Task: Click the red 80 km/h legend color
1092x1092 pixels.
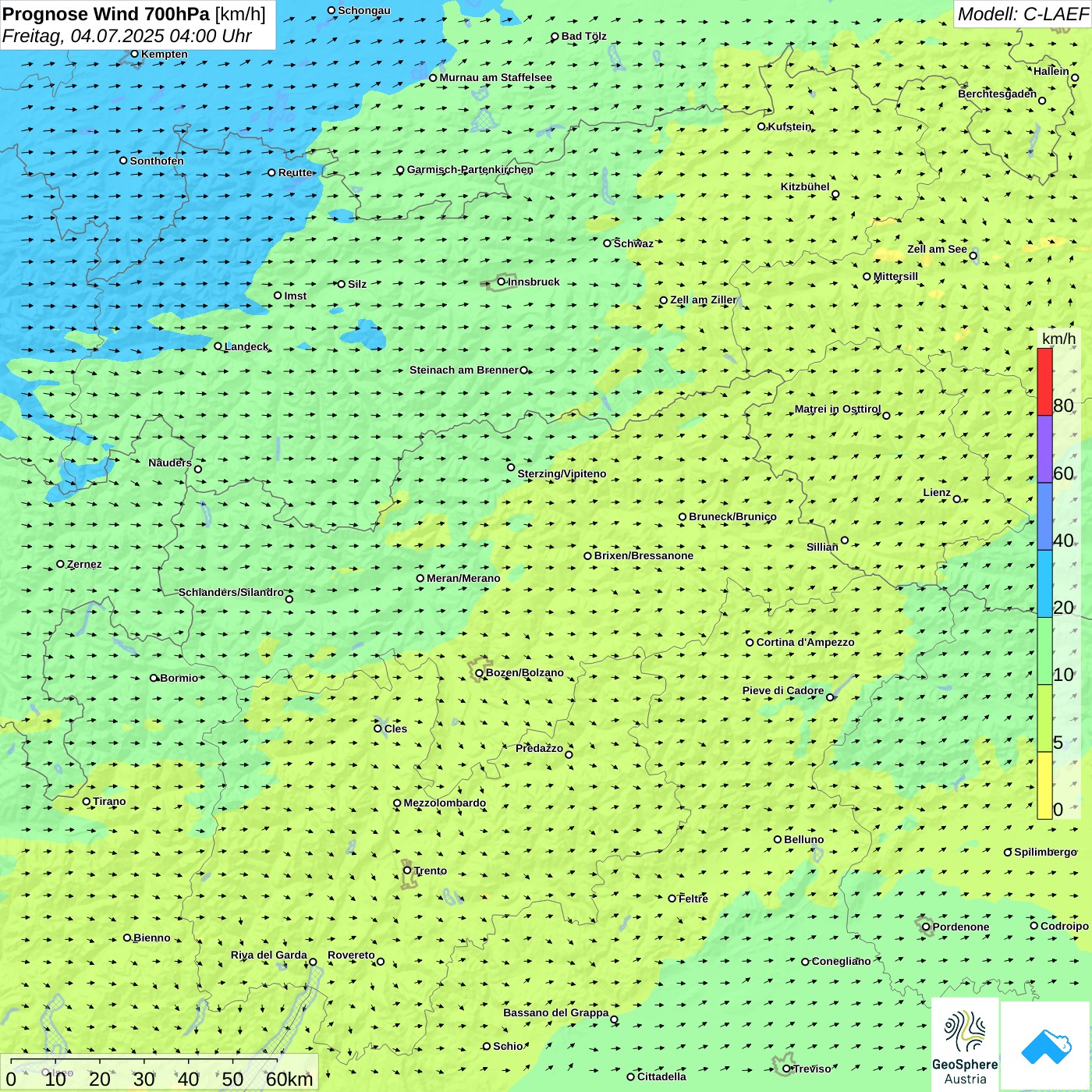Action: pyautogui.click(x=1044, y=382)
